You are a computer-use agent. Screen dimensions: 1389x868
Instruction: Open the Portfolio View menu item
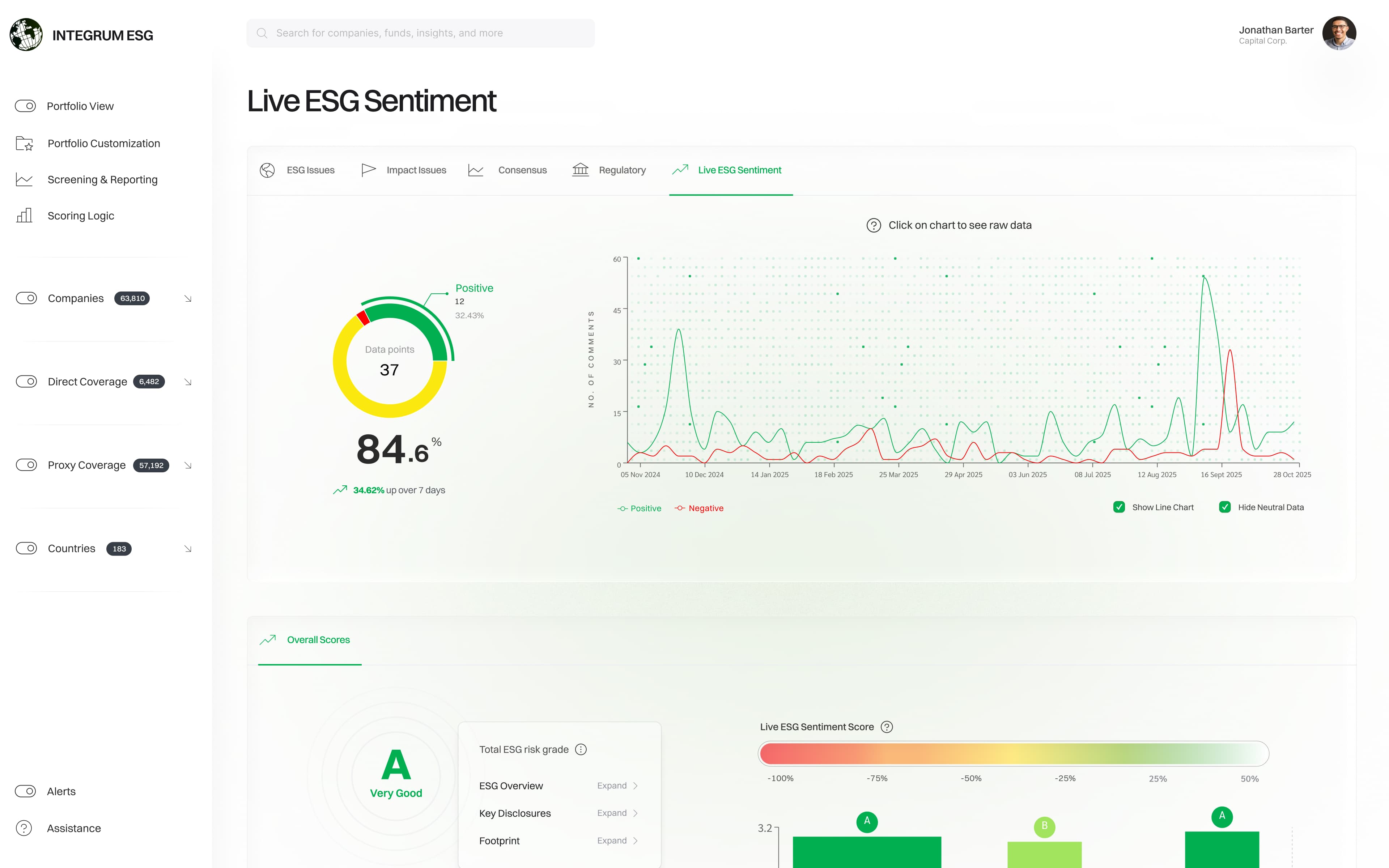80,106
